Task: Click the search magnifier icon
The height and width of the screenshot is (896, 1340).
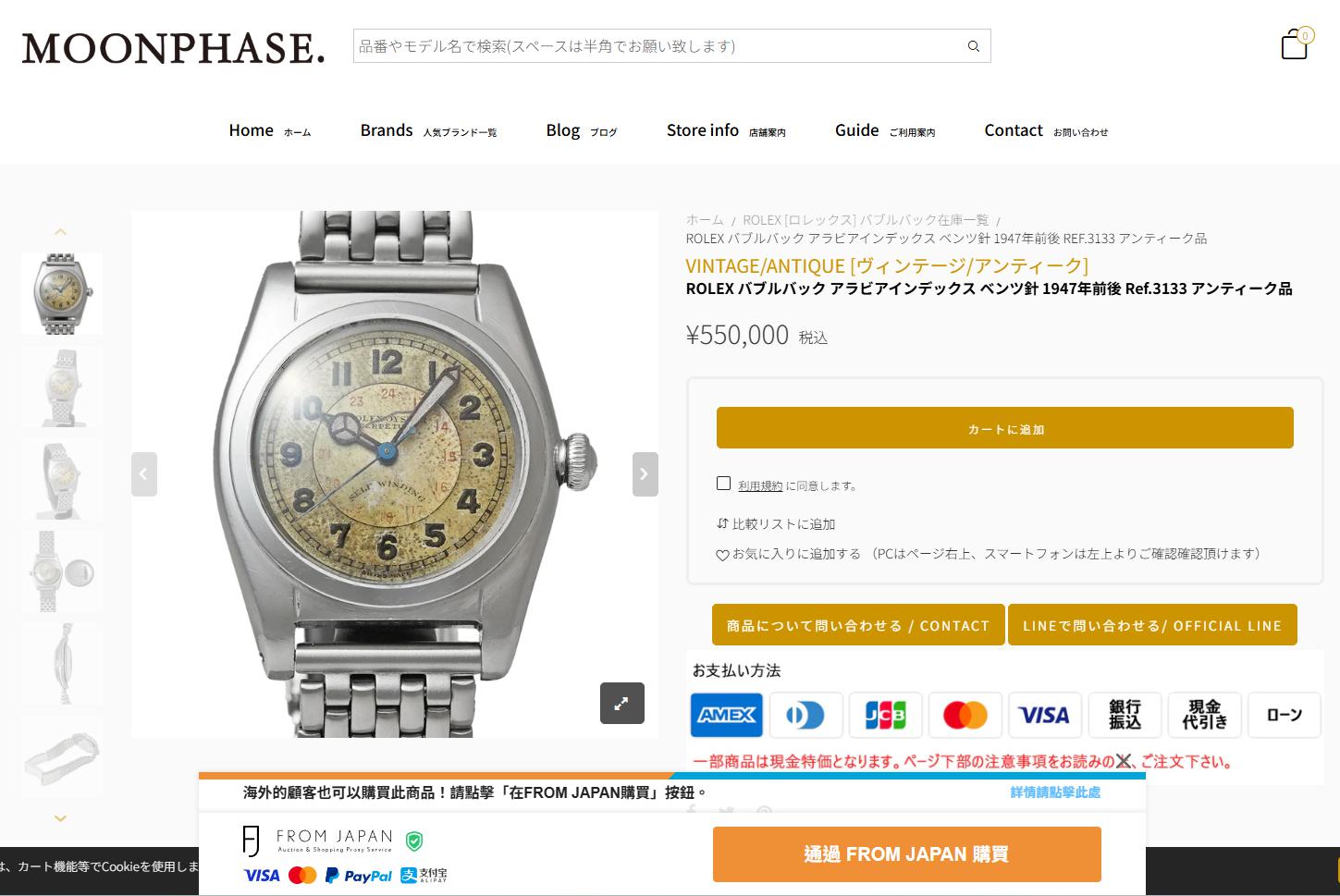Action: pyautogui.click(x=973, y=46)
